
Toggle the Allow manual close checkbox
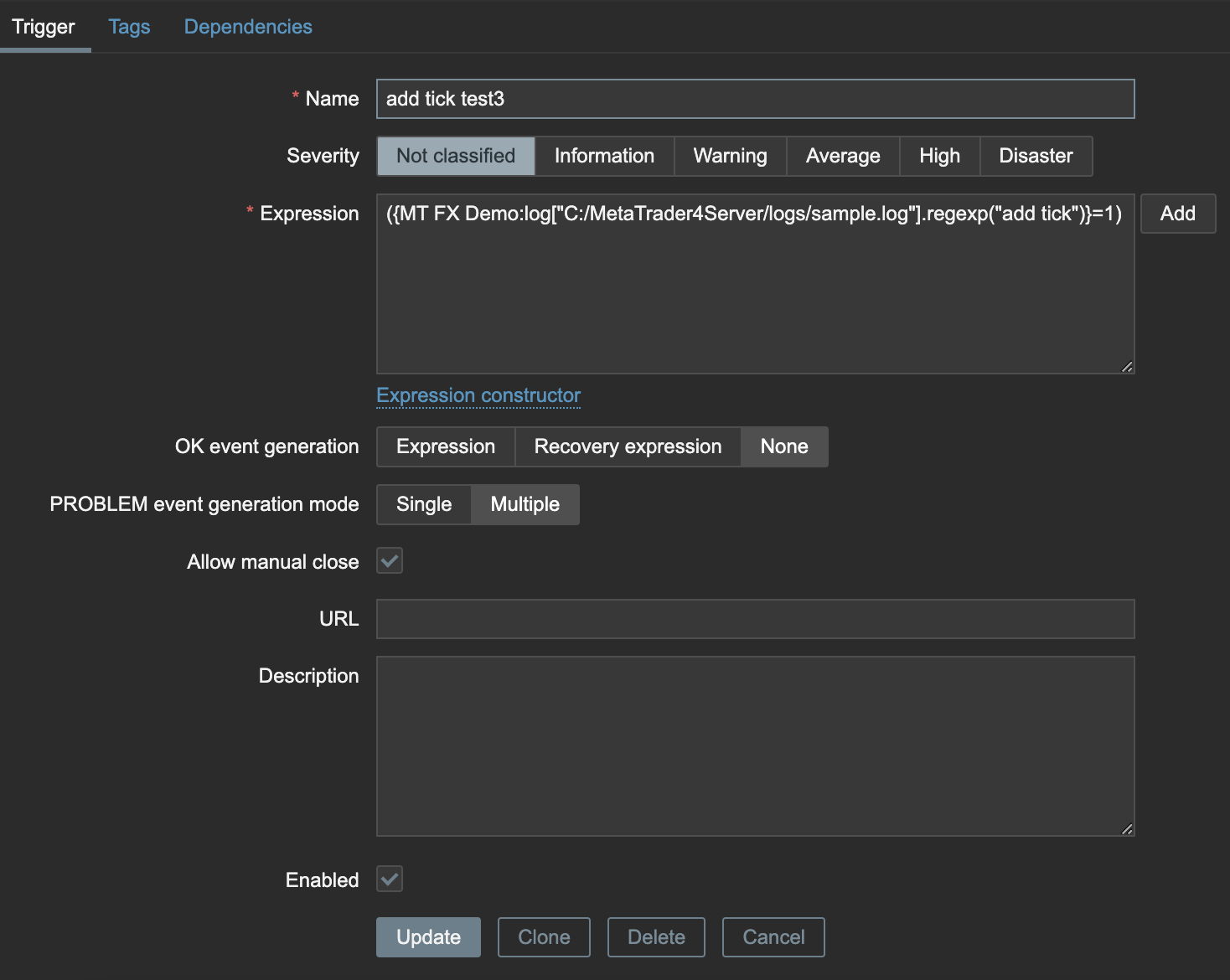(x=390, y=561)
